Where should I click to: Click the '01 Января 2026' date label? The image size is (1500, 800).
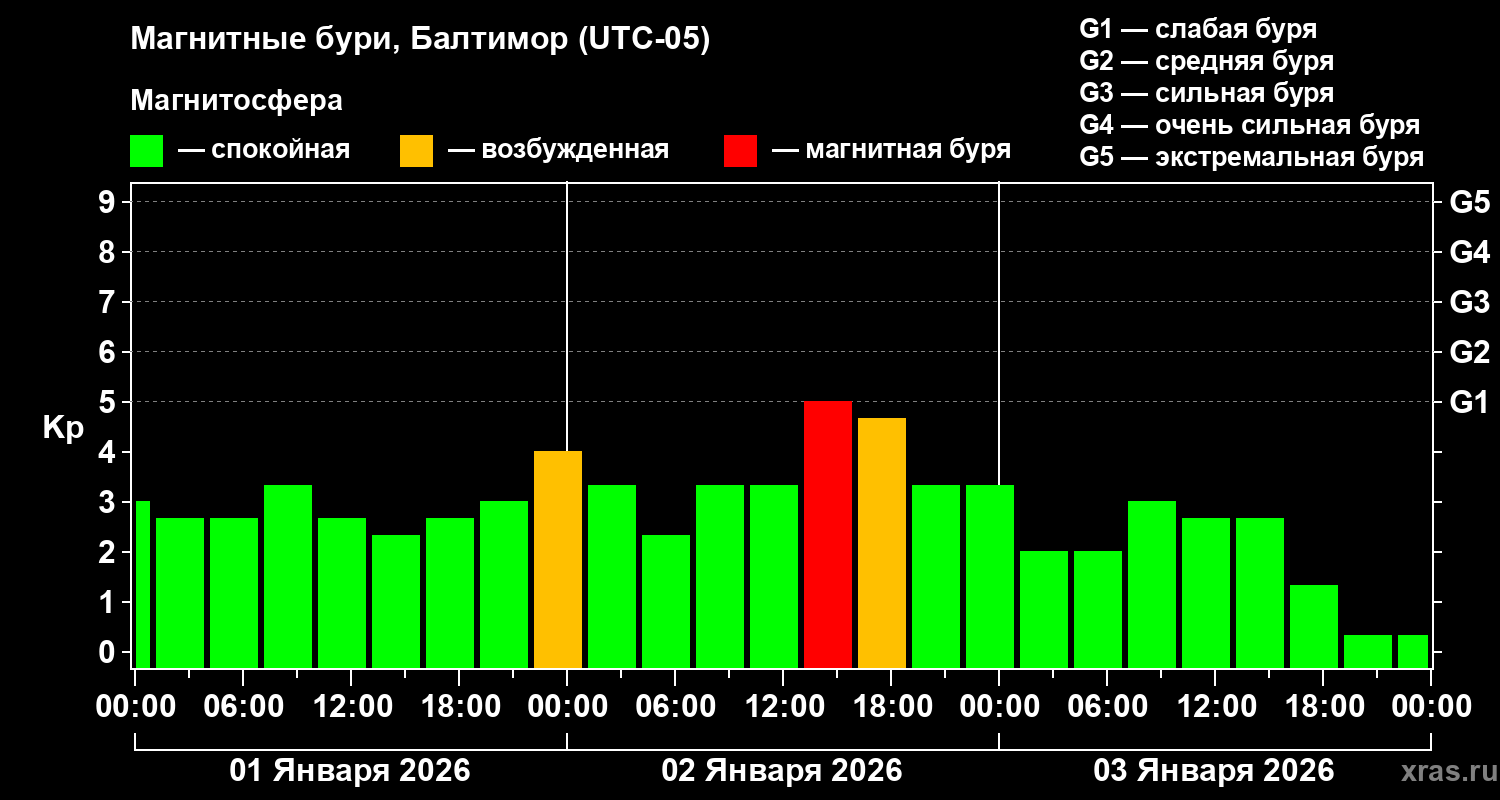pos(350,770)
